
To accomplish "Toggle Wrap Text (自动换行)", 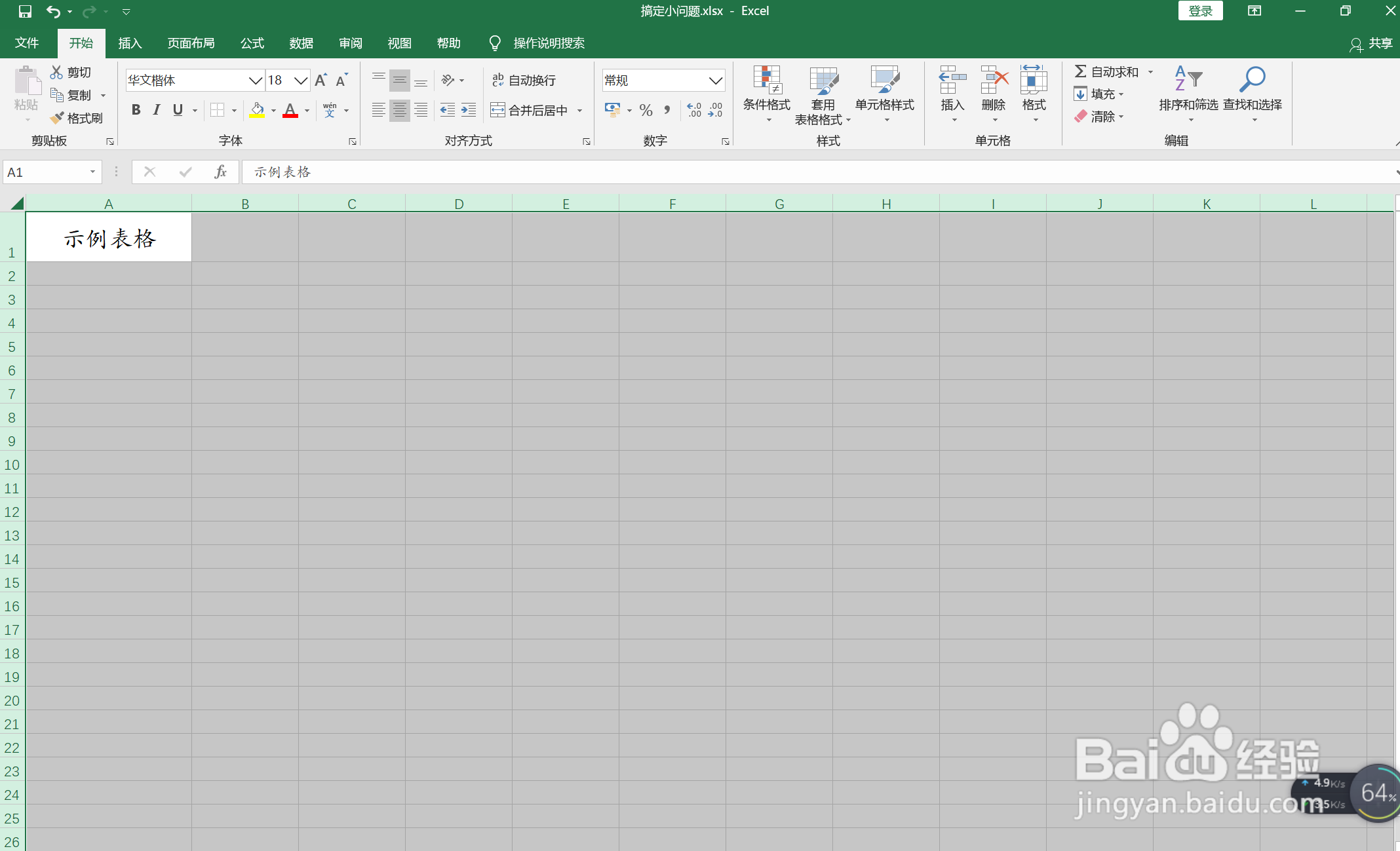I will tap(524, 80).
